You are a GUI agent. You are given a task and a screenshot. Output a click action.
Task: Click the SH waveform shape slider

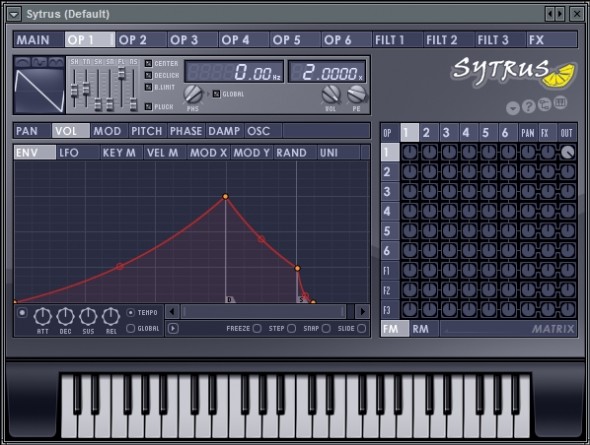[75, 89]
